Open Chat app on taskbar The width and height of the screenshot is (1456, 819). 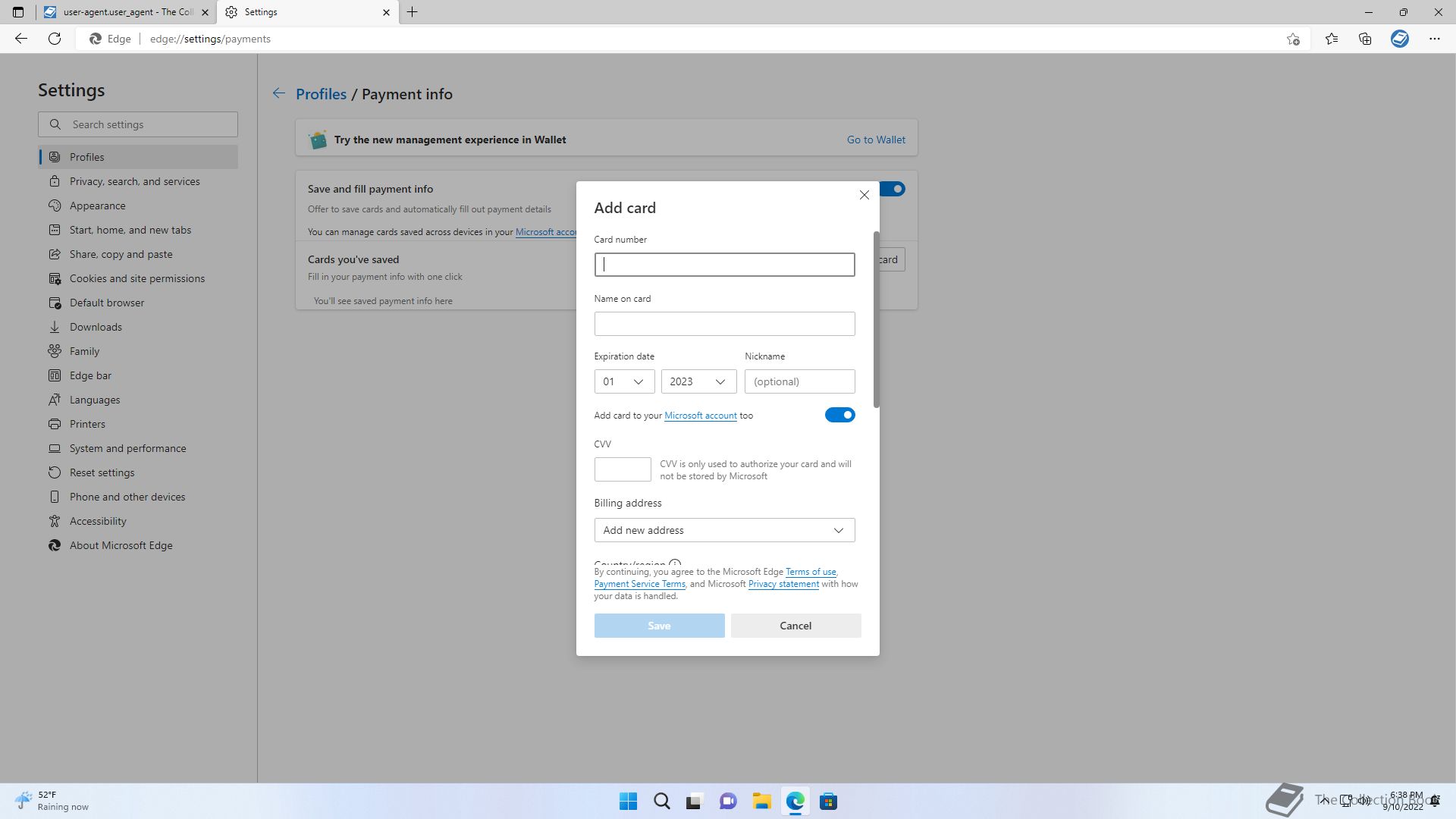pos(728,802)
